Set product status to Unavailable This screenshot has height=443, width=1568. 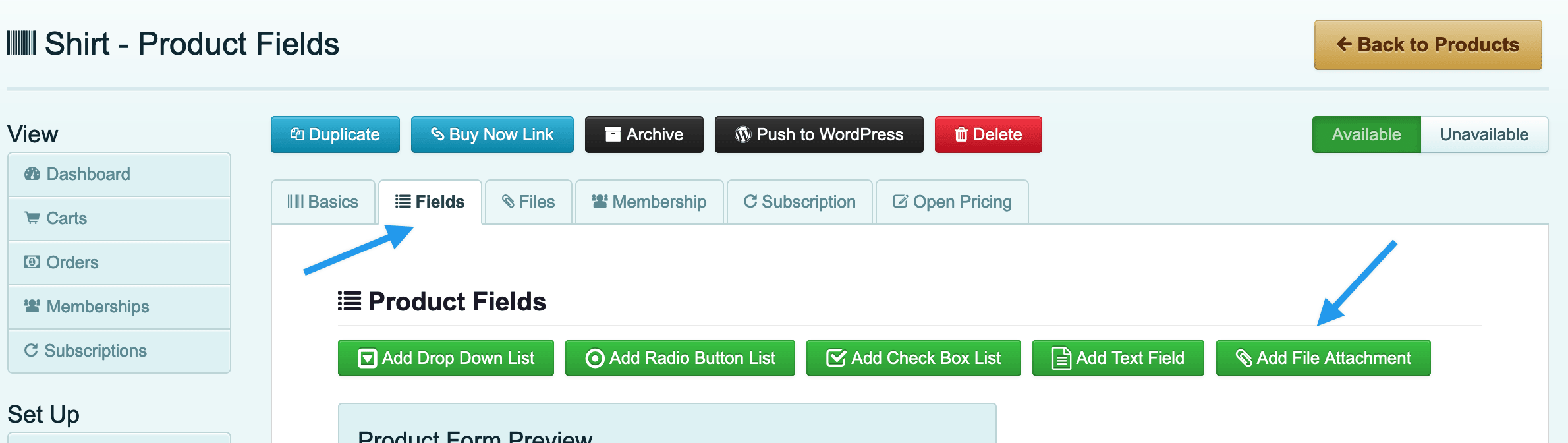[1484, 134]
